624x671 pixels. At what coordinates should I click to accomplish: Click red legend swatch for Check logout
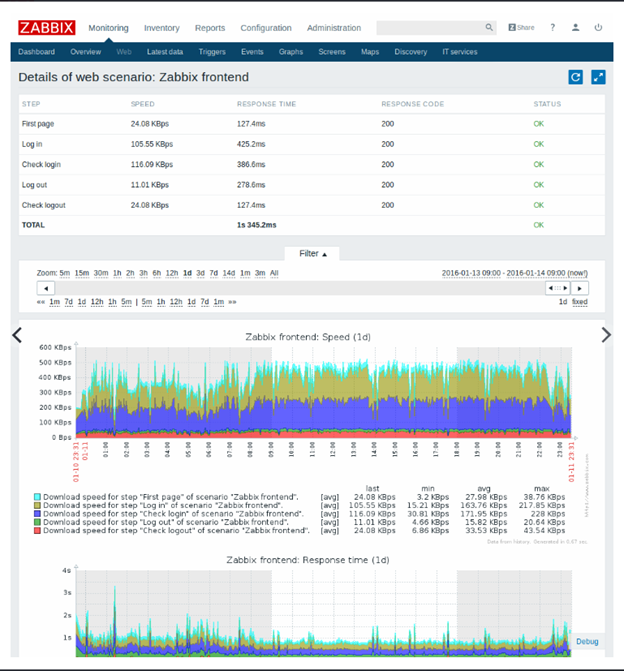pyautogui.click(x=37, y=530)
